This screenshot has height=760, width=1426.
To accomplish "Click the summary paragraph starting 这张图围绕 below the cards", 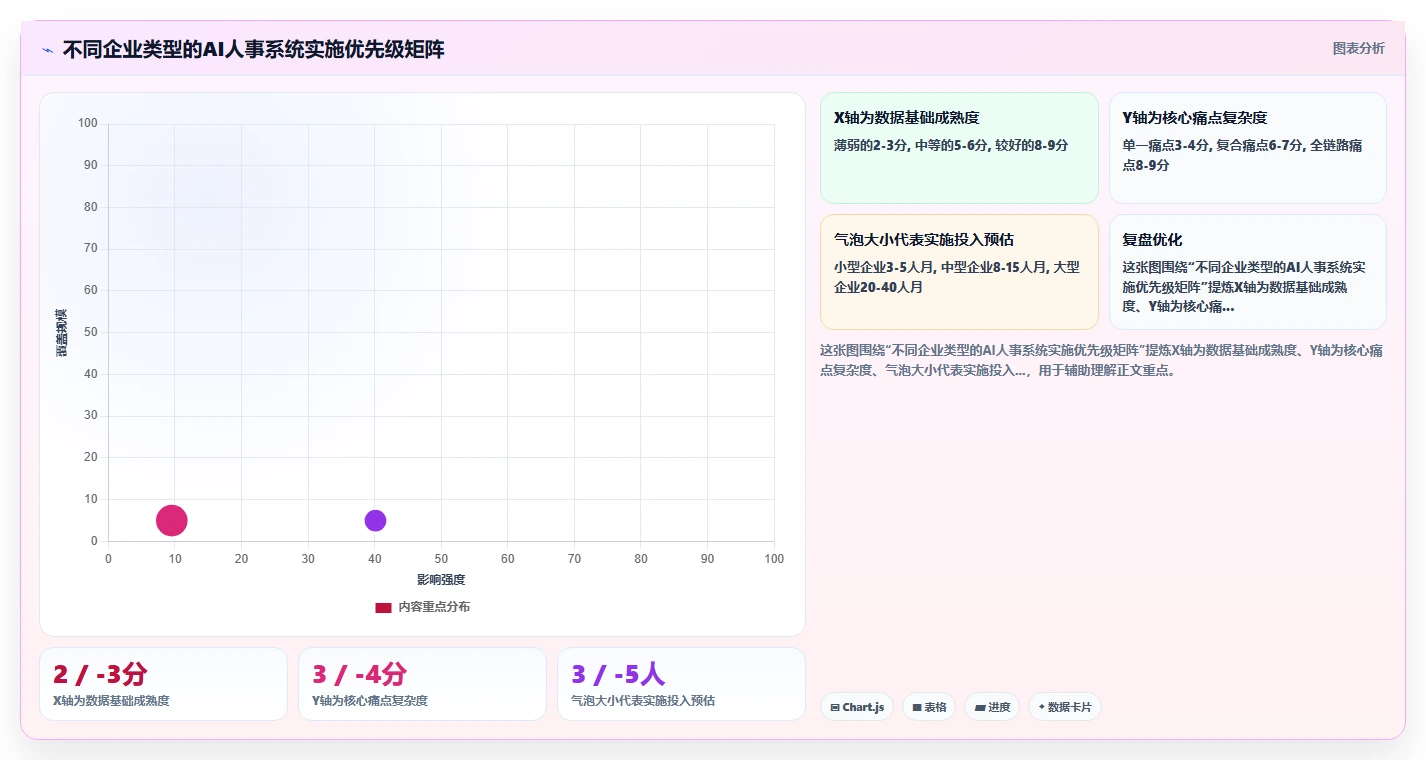I will point(1101,360).
